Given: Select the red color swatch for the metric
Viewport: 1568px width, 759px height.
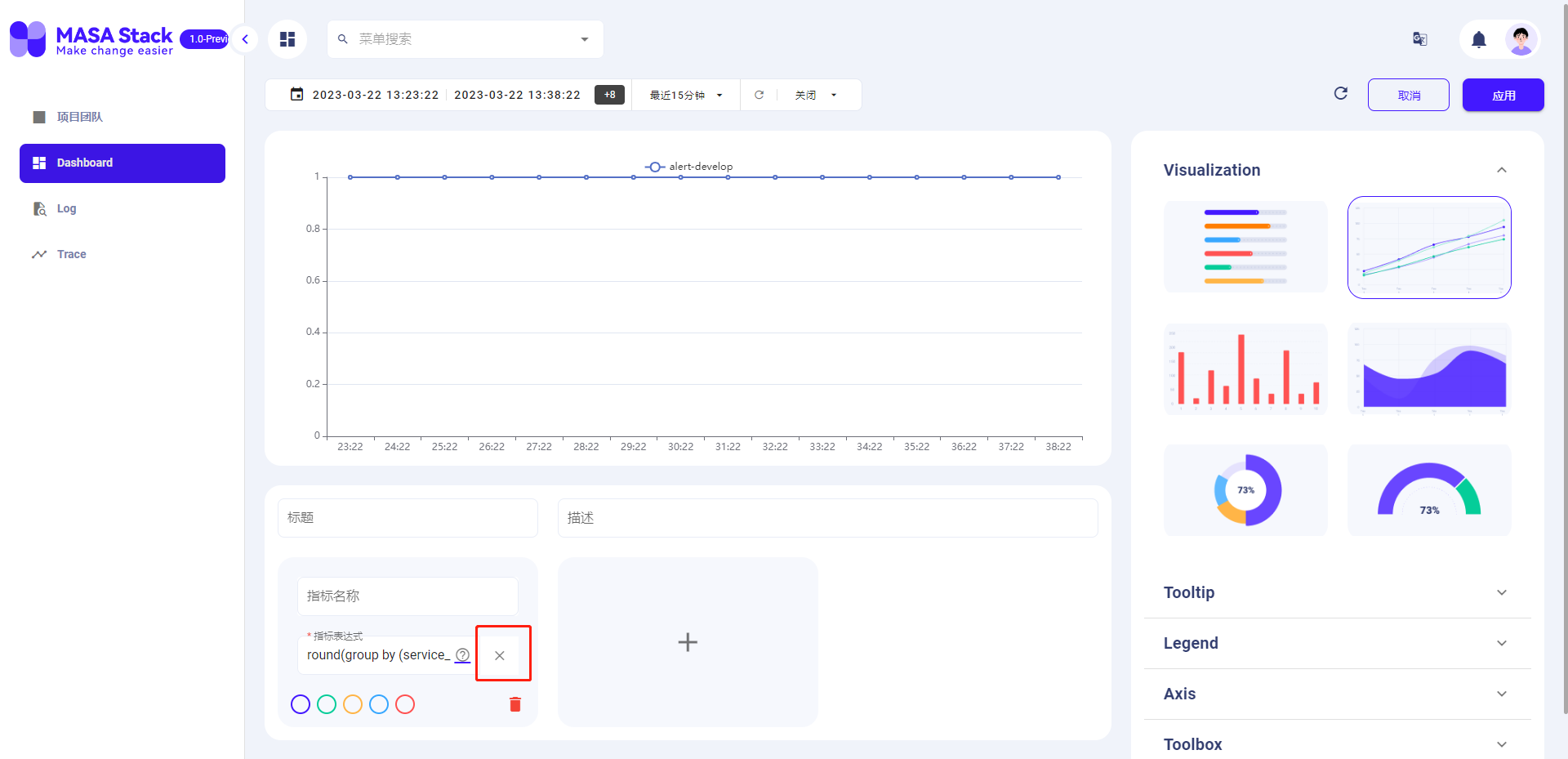Looking at the screenshot, I should [x=405, y=703].
